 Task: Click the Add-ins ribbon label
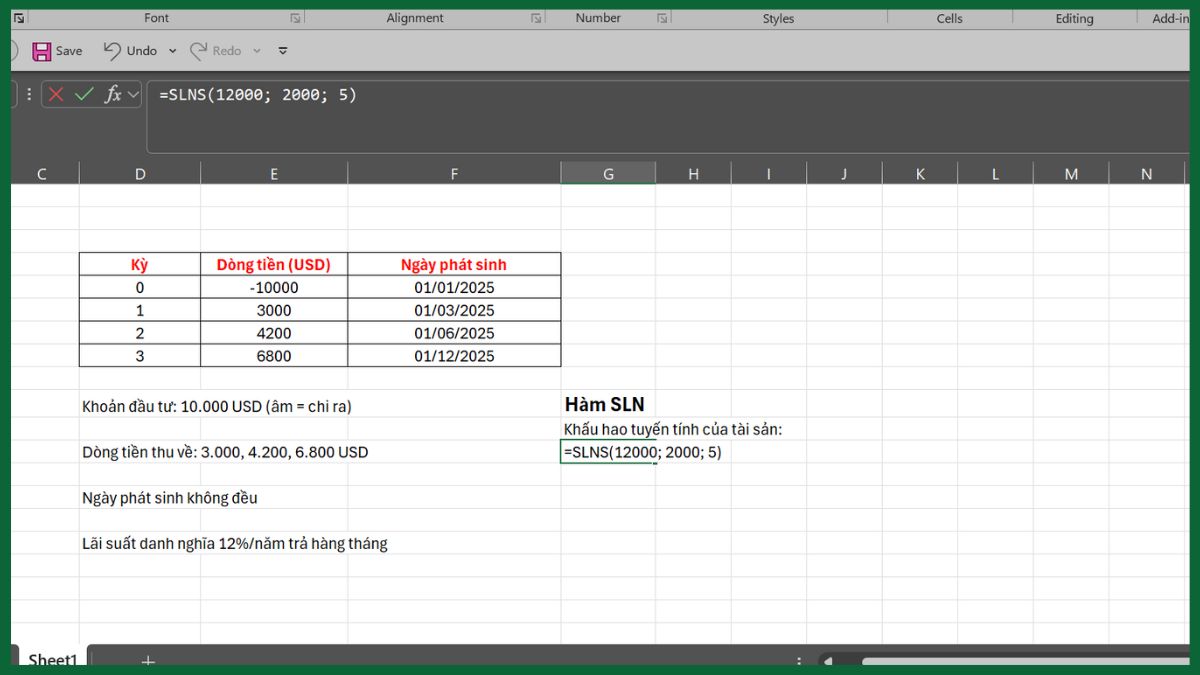pyautogui.click(x=1170, y=17)
